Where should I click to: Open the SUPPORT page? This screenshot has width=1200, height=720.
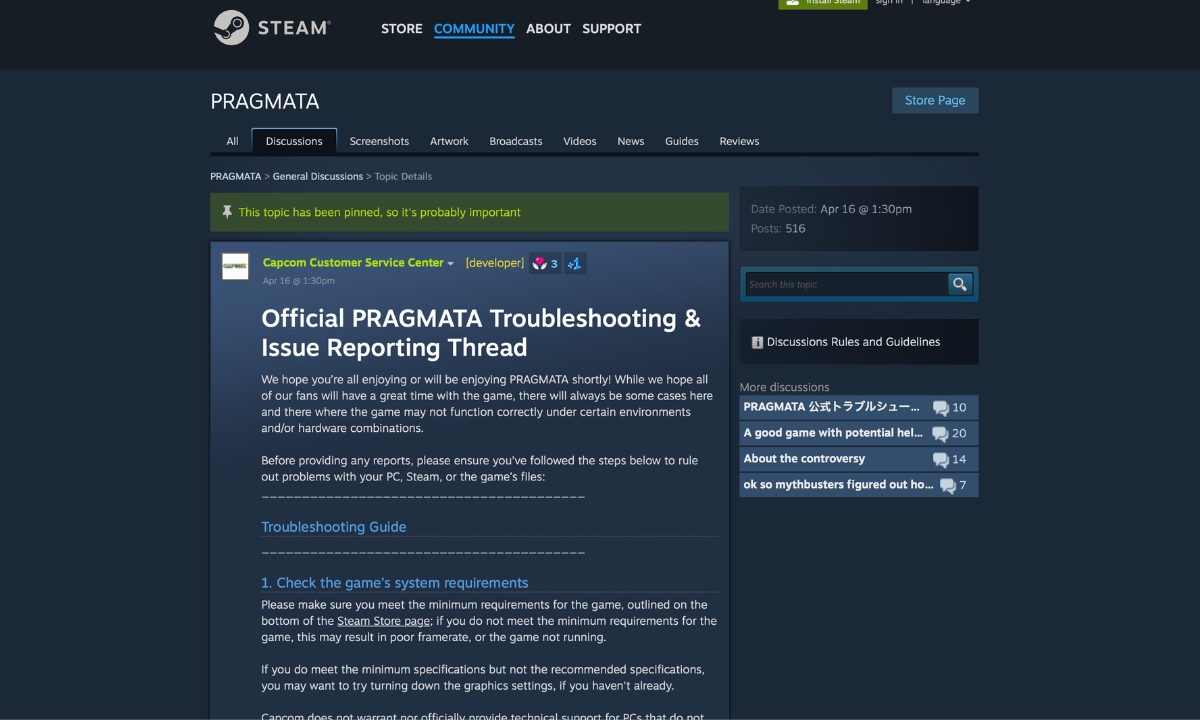[x=611, y=29]
